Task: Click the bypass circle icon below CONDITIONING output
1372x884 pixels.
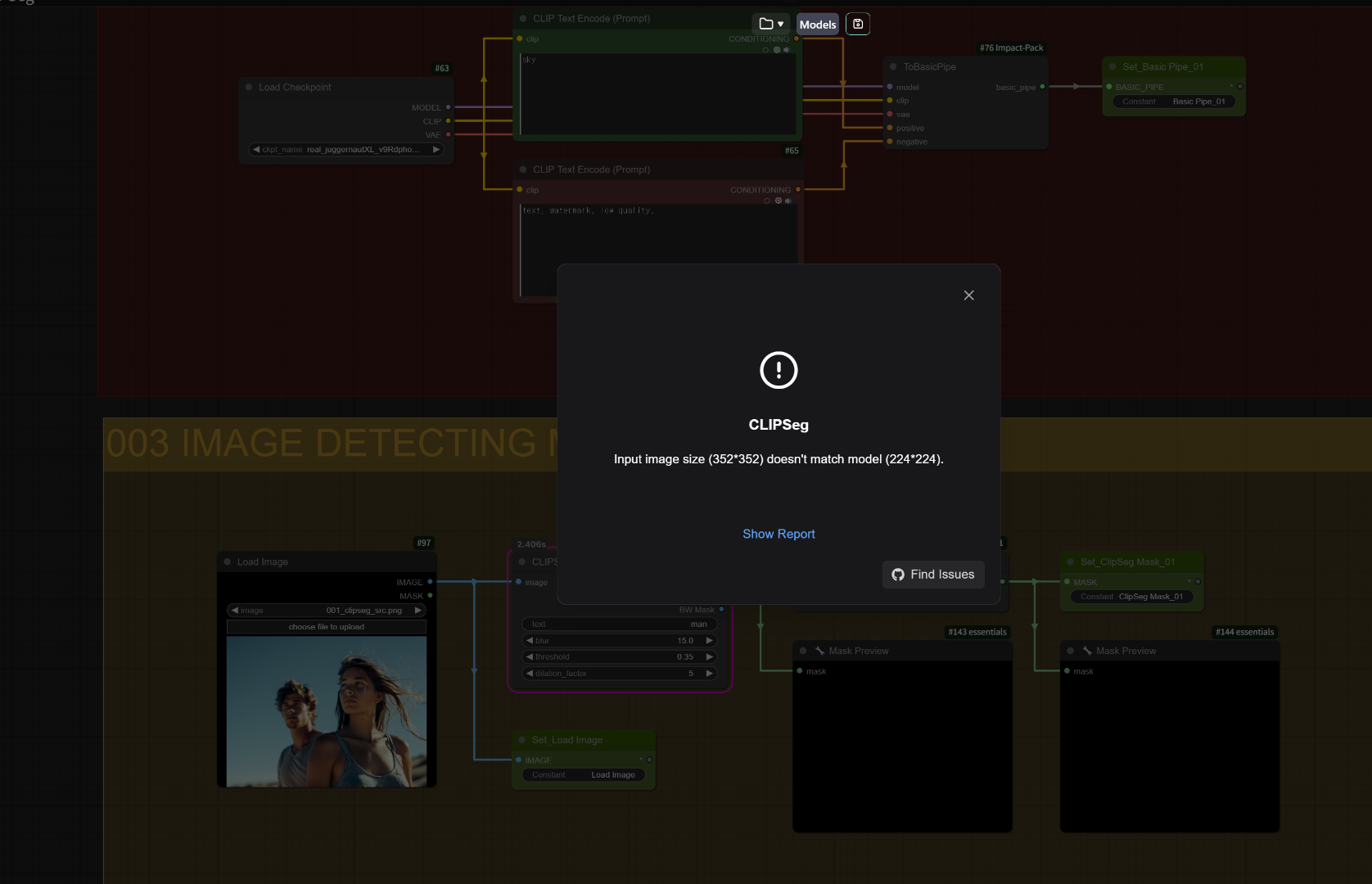Action: pos(765,50)
